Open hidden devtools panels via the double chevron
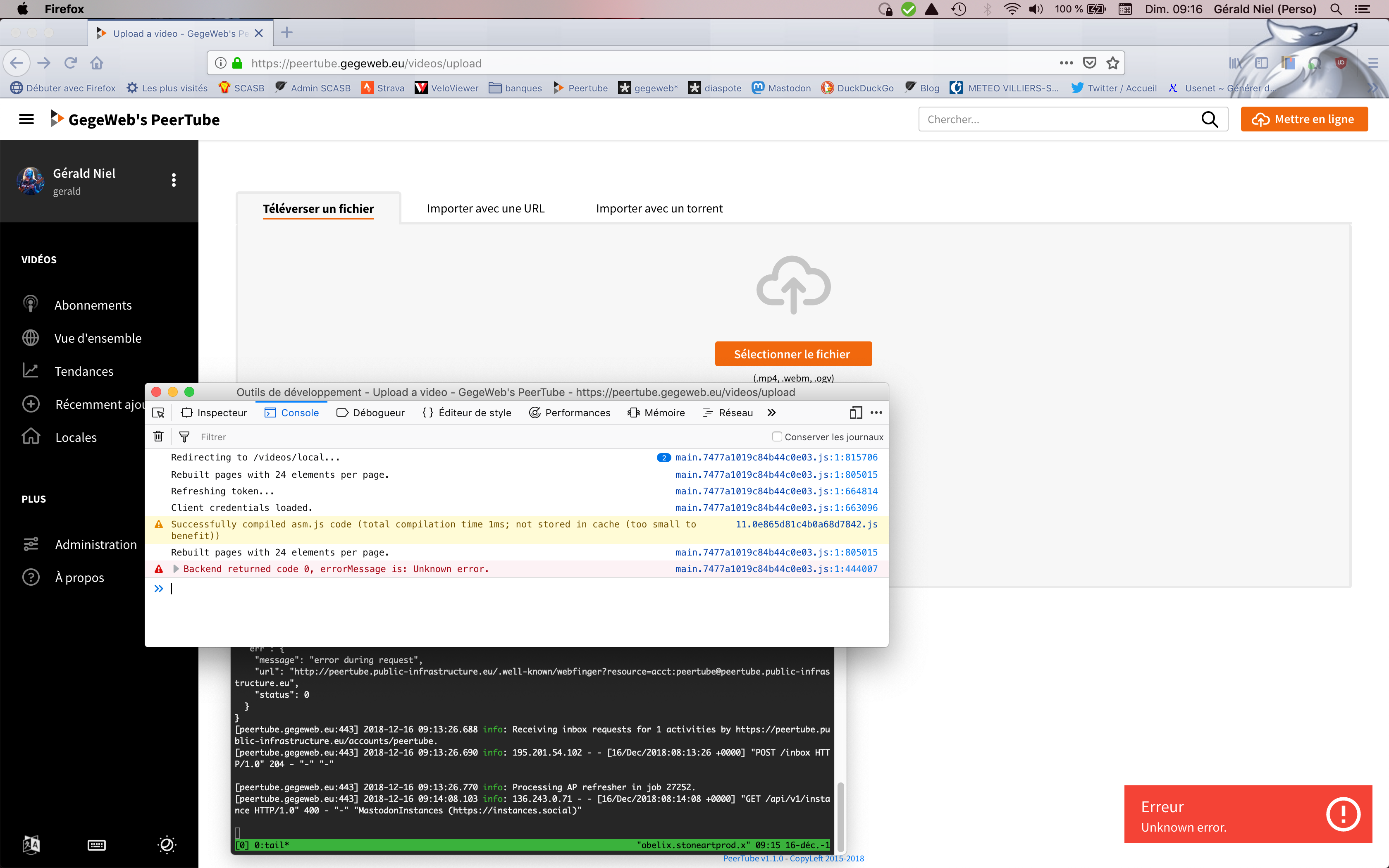This screenshot has width=1389, height=868. 771,412
